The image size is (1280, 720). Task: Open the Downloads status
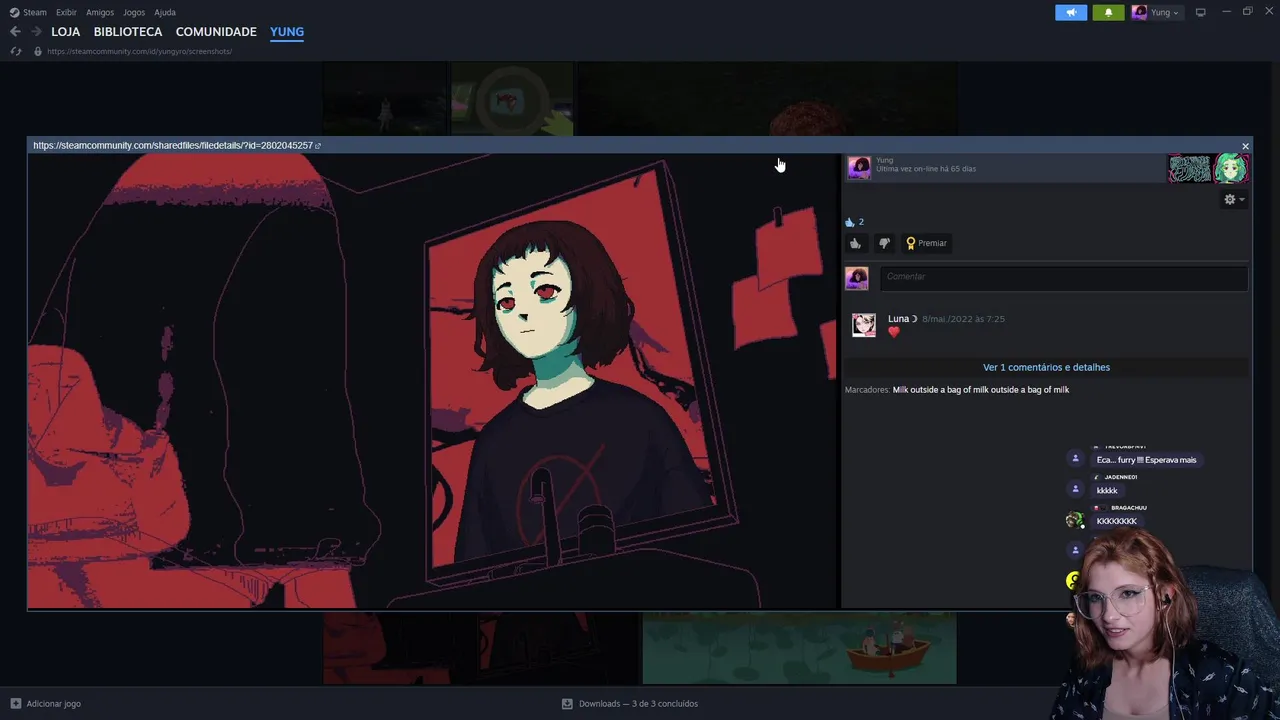630,704
